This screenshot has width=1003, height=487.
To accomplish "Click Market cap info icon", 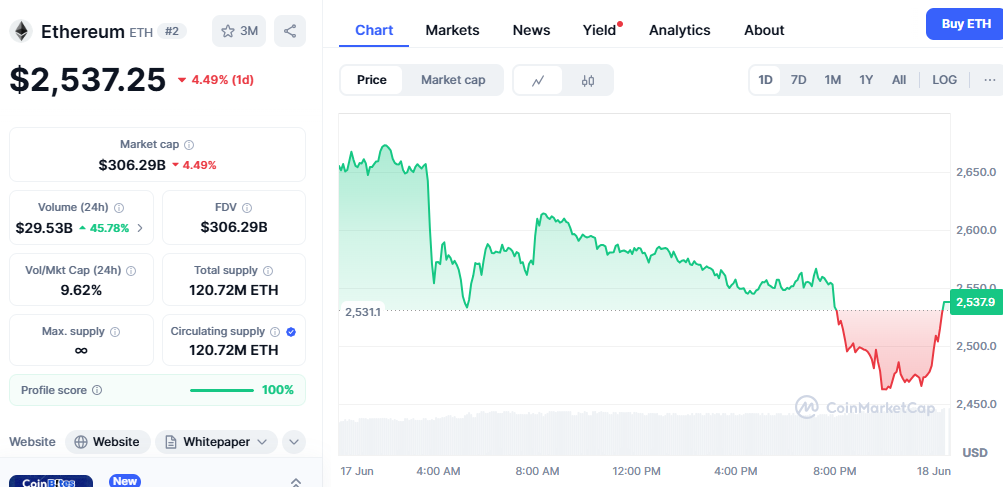I will tap(189, 145).
